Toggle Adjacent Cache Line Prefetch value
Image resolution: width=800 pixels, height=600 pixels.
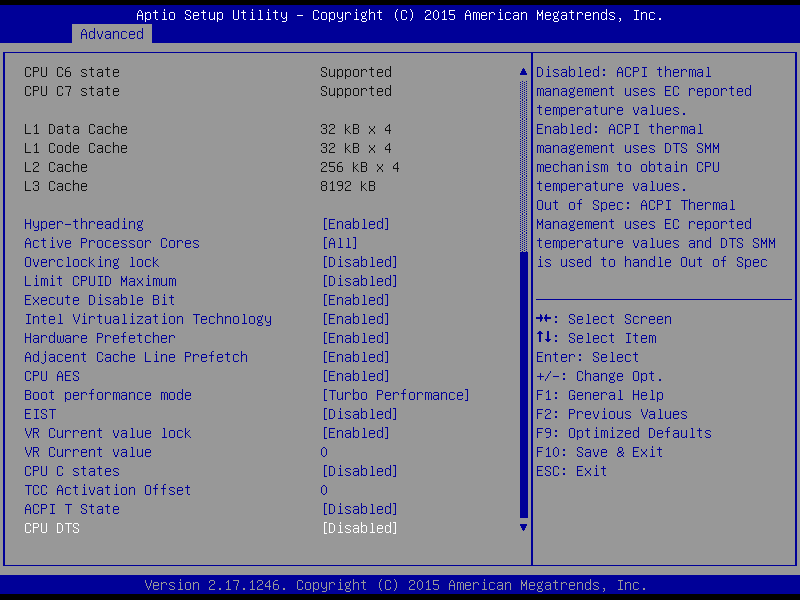[x=356, y=357]
